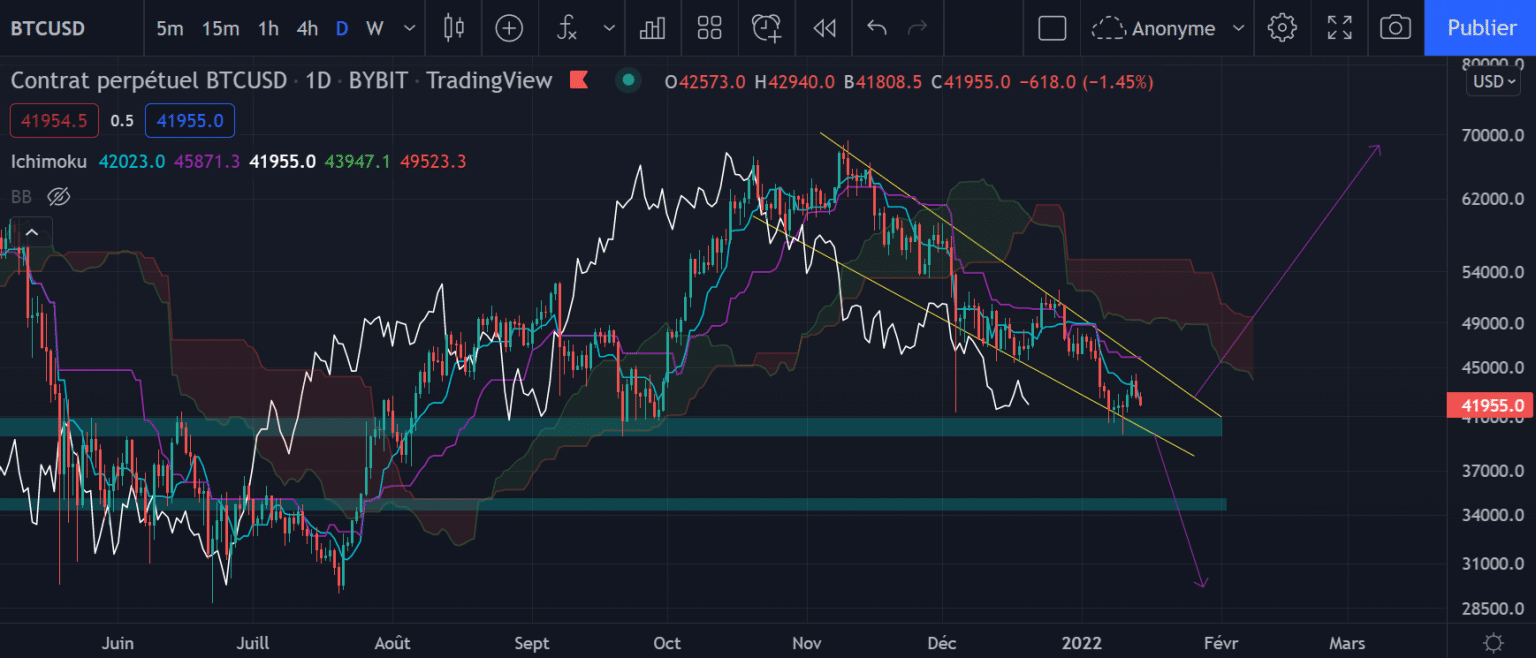Image resolution: width=1536 pixels, height=658 pixels.
Task: Click the cloud save icon
Action: pos(1108,28)
